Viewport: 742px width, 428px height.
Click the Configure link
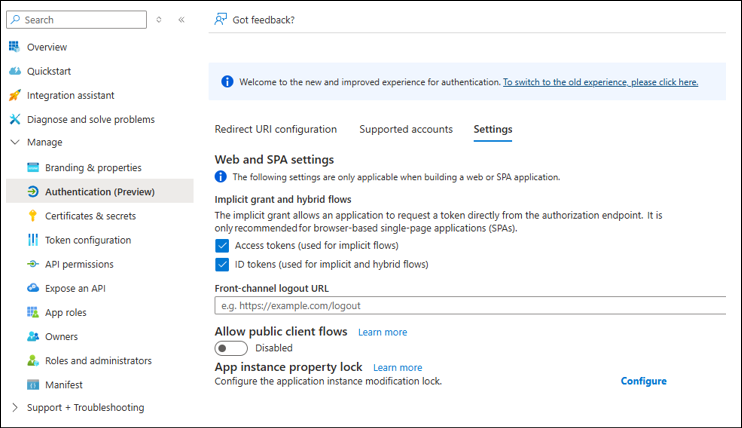pyautogui.click(x=644, y=381)
